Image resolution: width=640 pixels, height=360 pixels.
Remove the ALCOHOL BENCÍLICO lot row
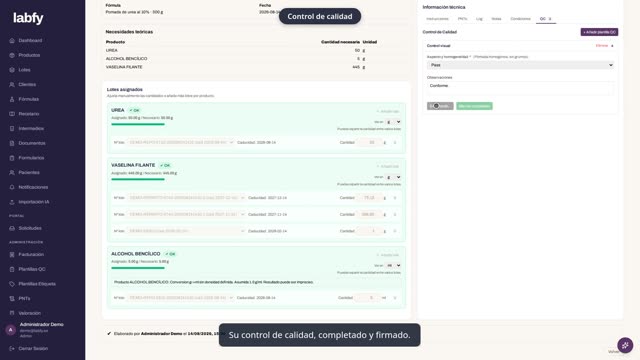[x=395, y=298]
